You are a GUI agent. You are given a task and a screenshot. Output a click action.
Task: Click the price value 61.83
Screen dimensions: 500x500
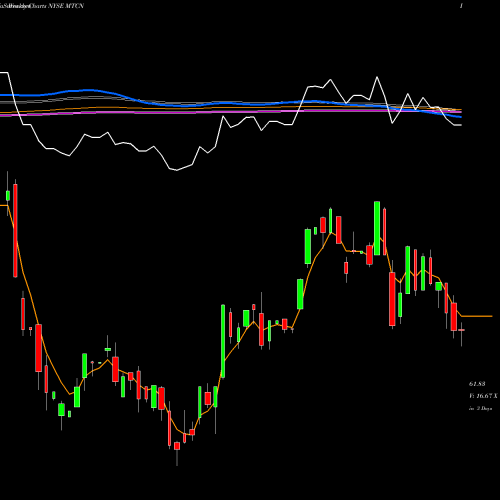tap(477, 384)
